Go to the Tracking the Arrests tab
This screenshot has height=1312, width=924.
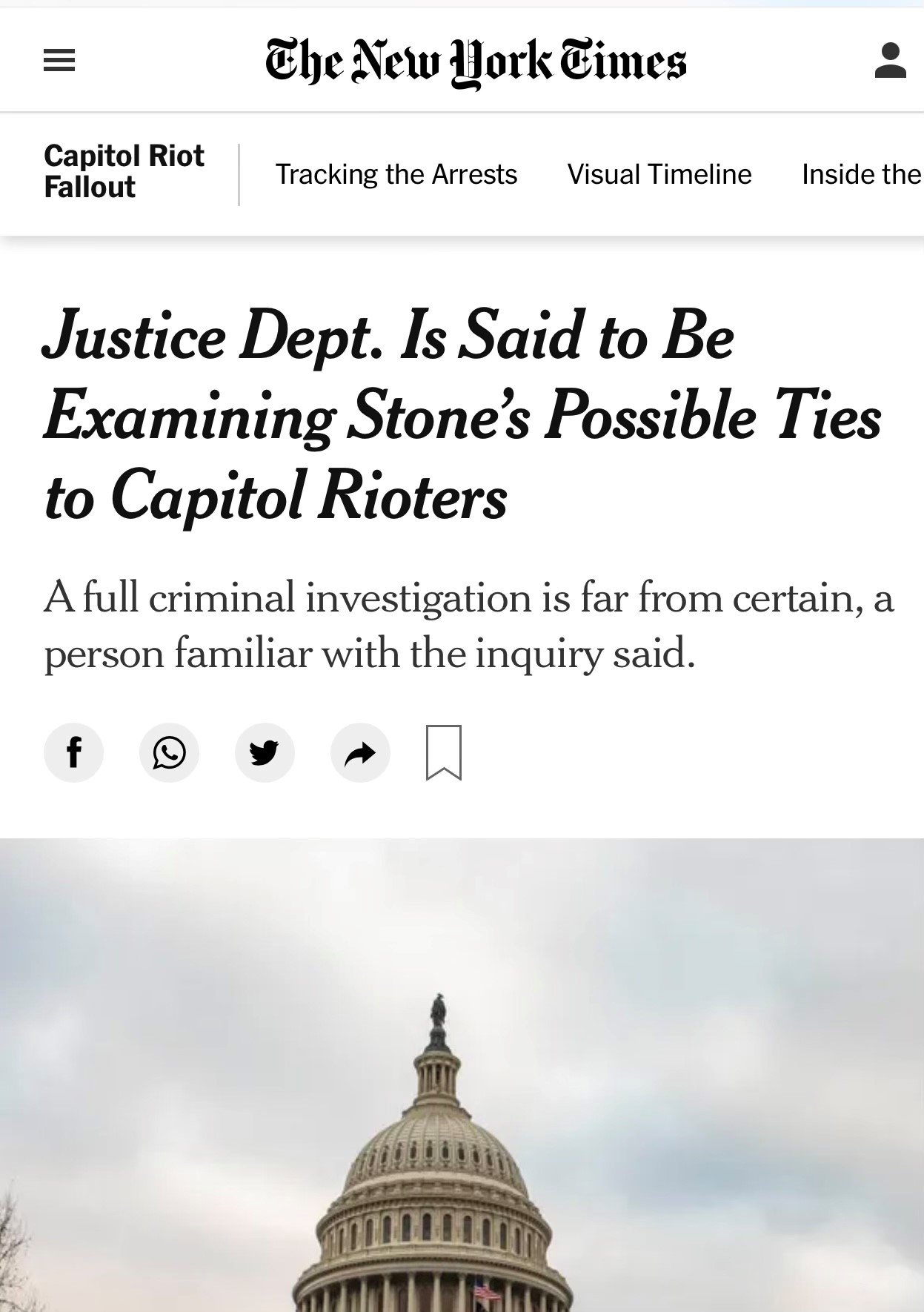[x=396, y=175]
